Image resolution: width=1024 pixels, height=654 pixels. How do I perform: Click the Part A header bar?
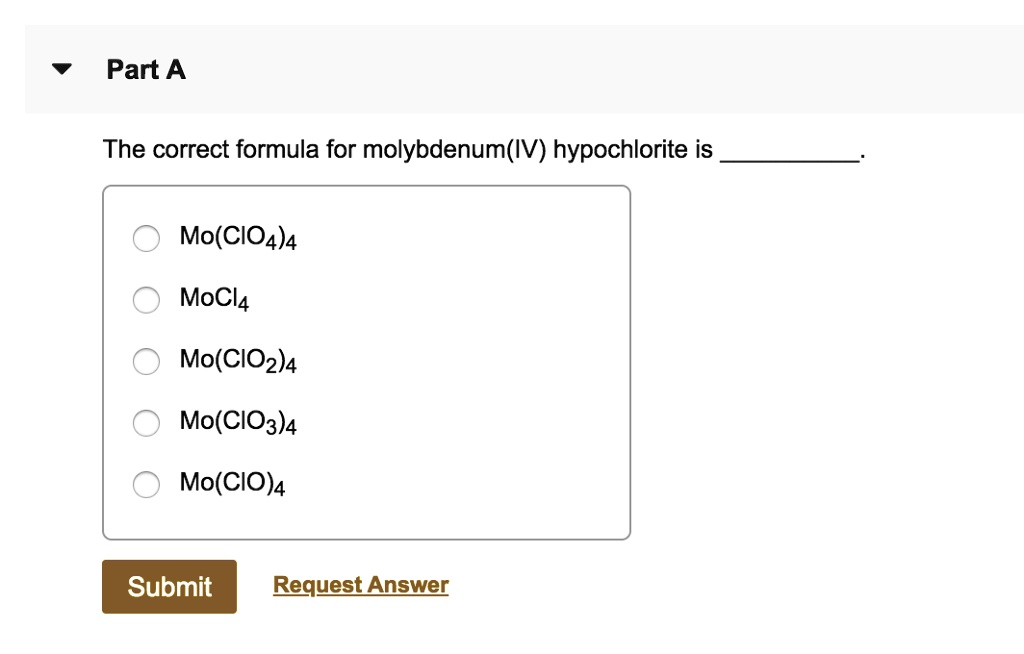tap(512, 69)
